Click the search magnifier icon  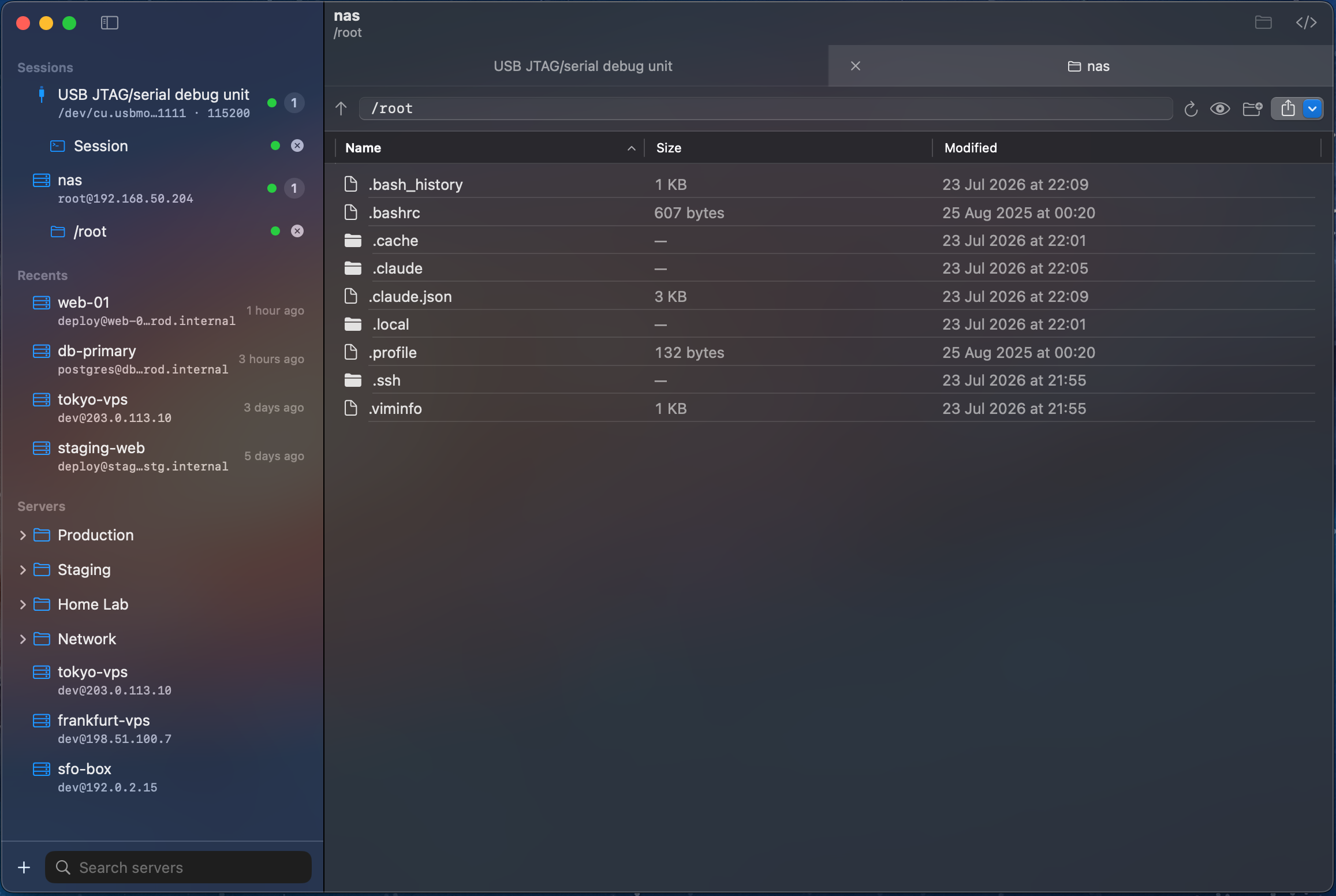62,867
